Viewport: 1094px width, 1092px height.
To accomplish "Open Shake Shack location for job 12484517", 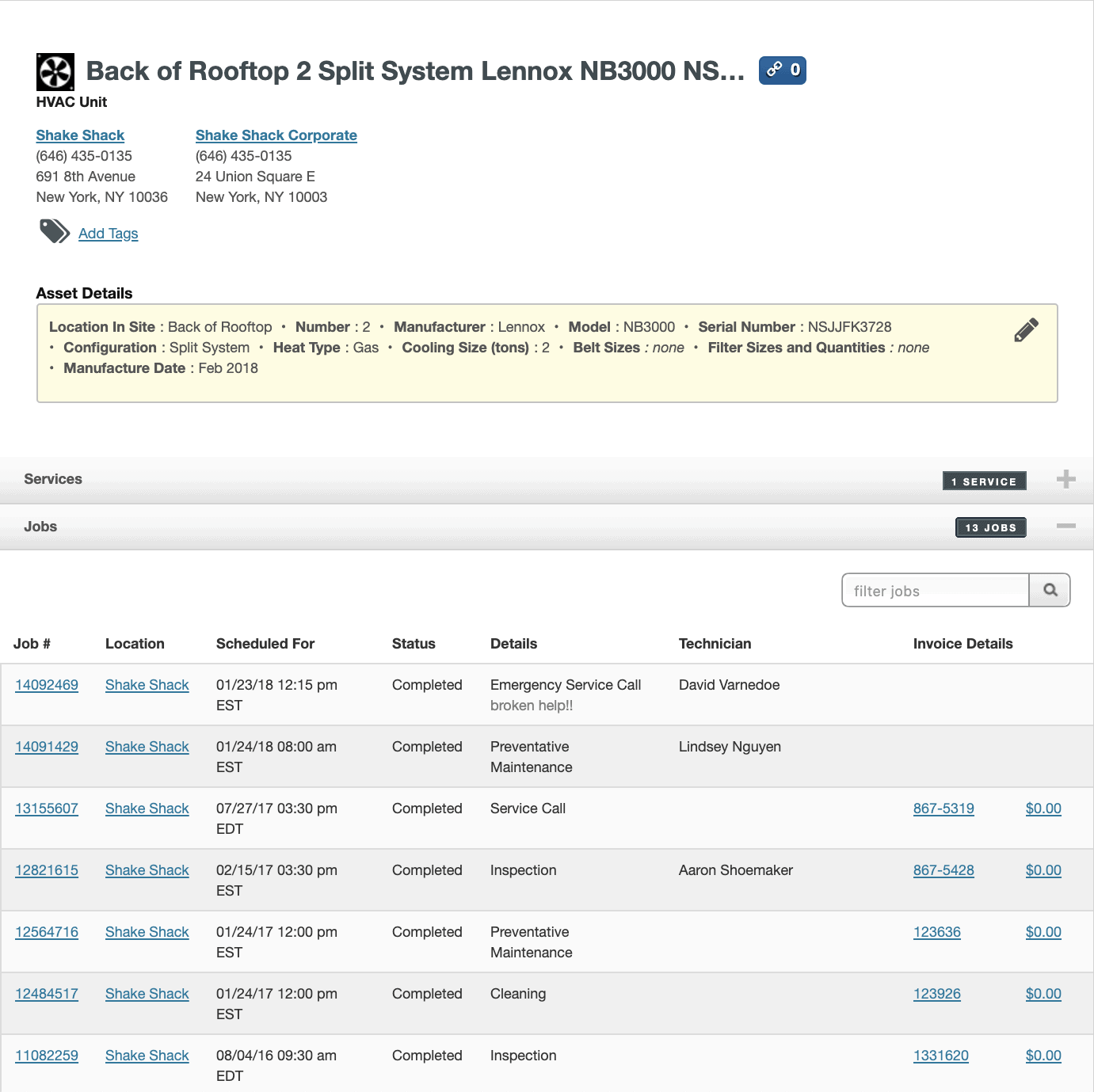I will [x=147, y=994].
